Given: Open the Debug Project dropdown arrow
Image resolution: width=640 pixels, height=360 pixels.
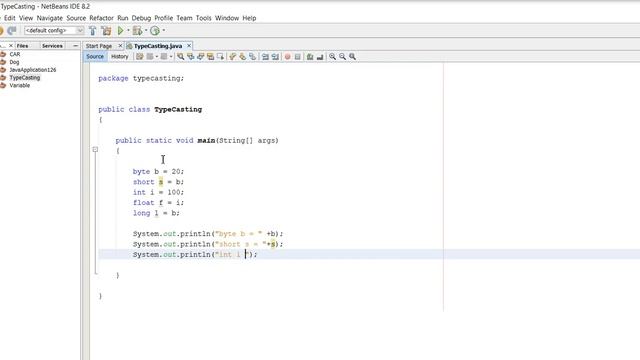Looking at the screenshot, I should (146, 31).
